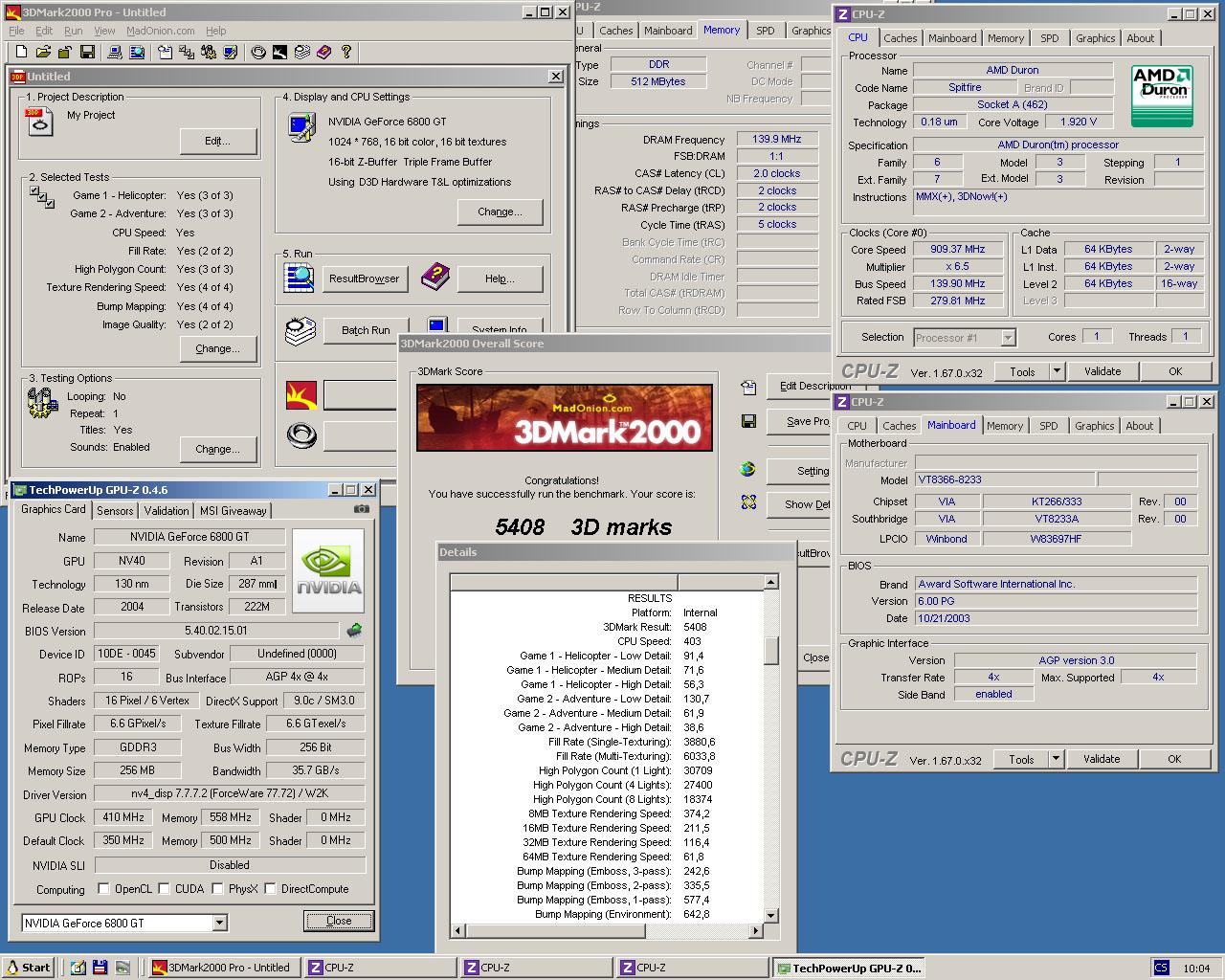Click OK in the CPU-Z Mainboard window

(x=1174, y=759)
